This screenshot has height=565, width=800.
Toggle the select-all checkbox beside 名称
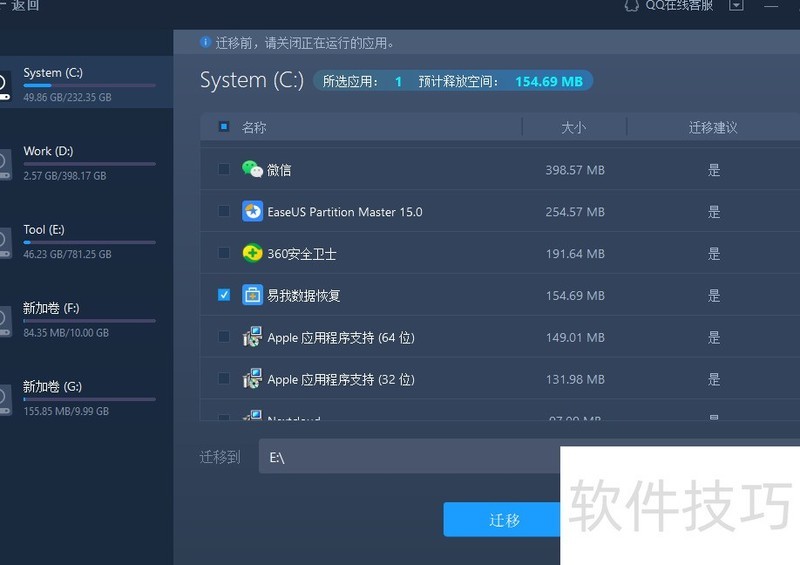tap(224, 127)
